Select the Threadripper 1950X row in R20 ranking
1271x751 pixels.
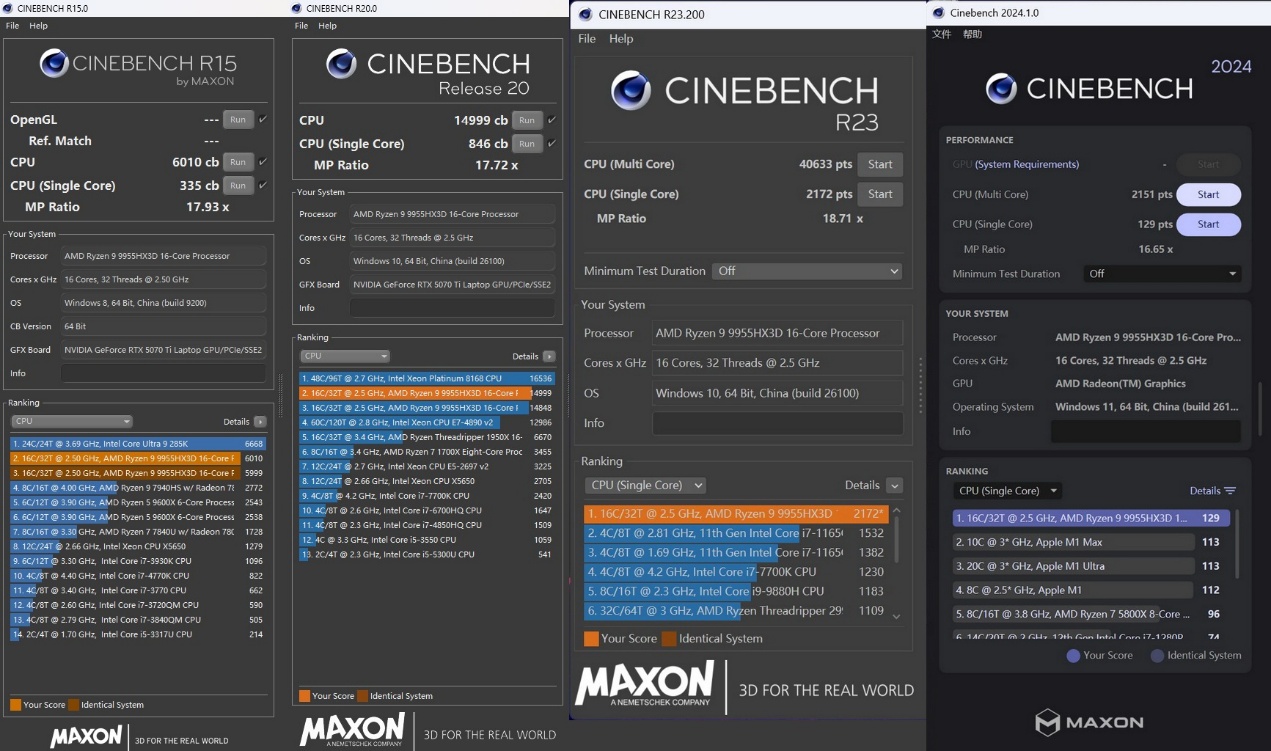coord(426,437)
